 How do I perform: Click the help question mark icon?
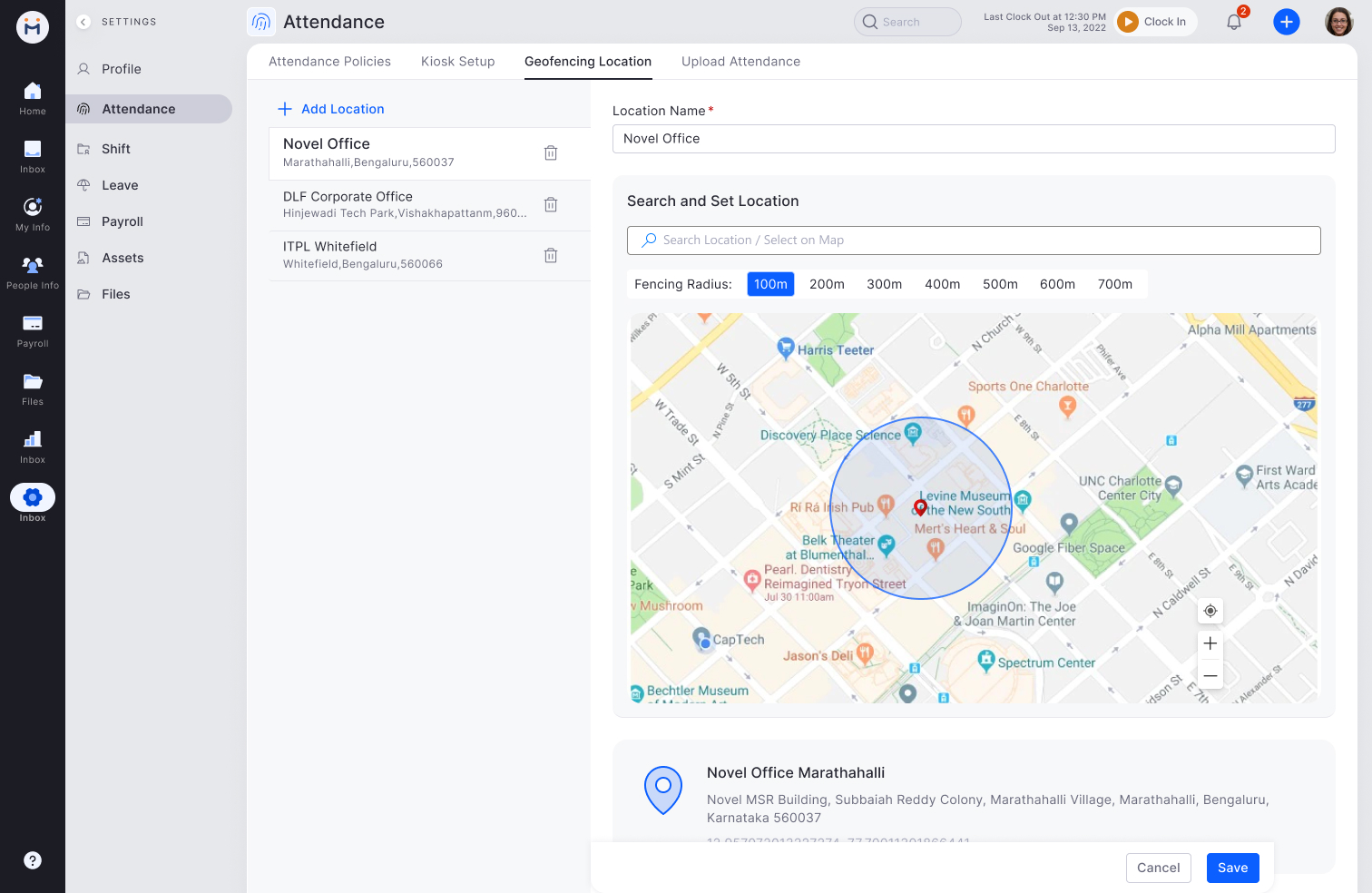[33, 860]
